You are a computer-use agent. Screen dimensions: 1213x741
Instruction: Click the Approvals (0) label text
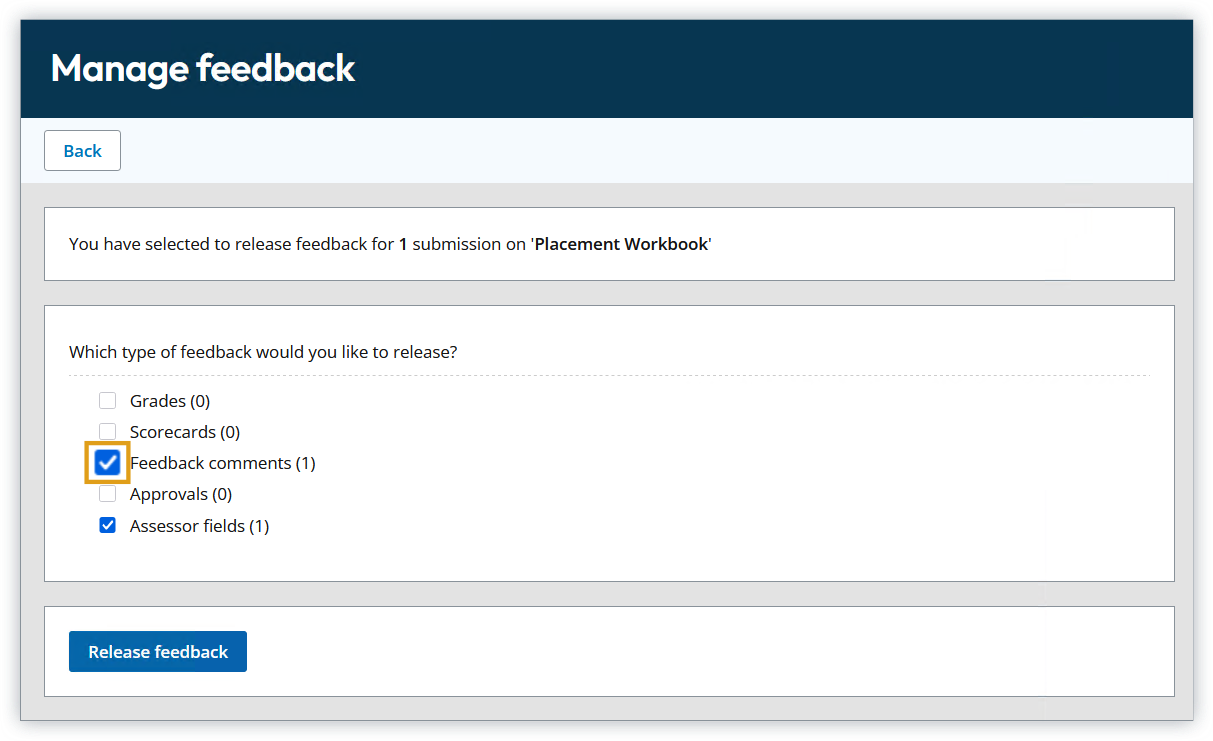pyautogui.click(x=180, y=494)
